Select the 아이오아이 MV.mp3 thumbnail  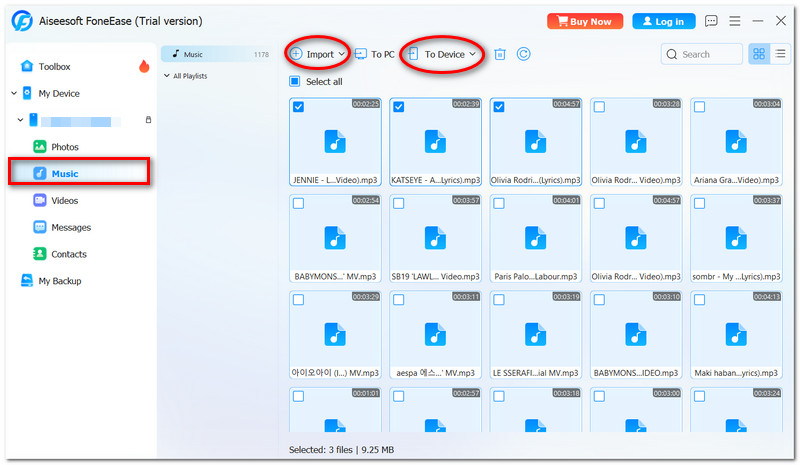(335, 335)
